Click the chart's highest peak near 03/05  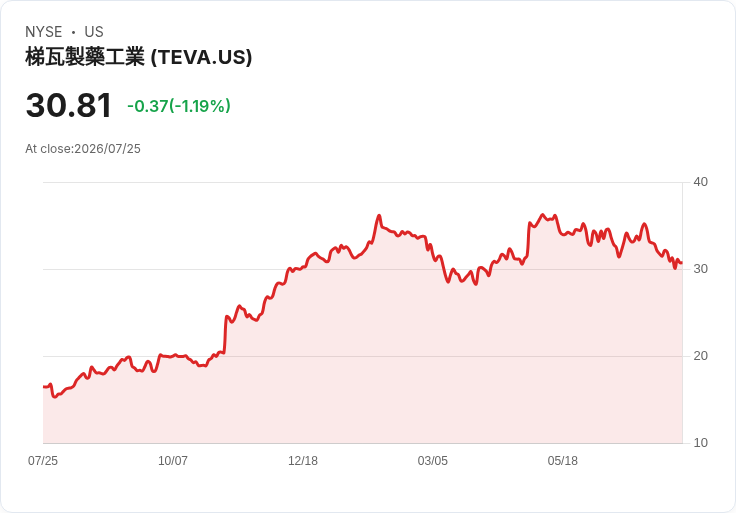[x=379, y=215]
